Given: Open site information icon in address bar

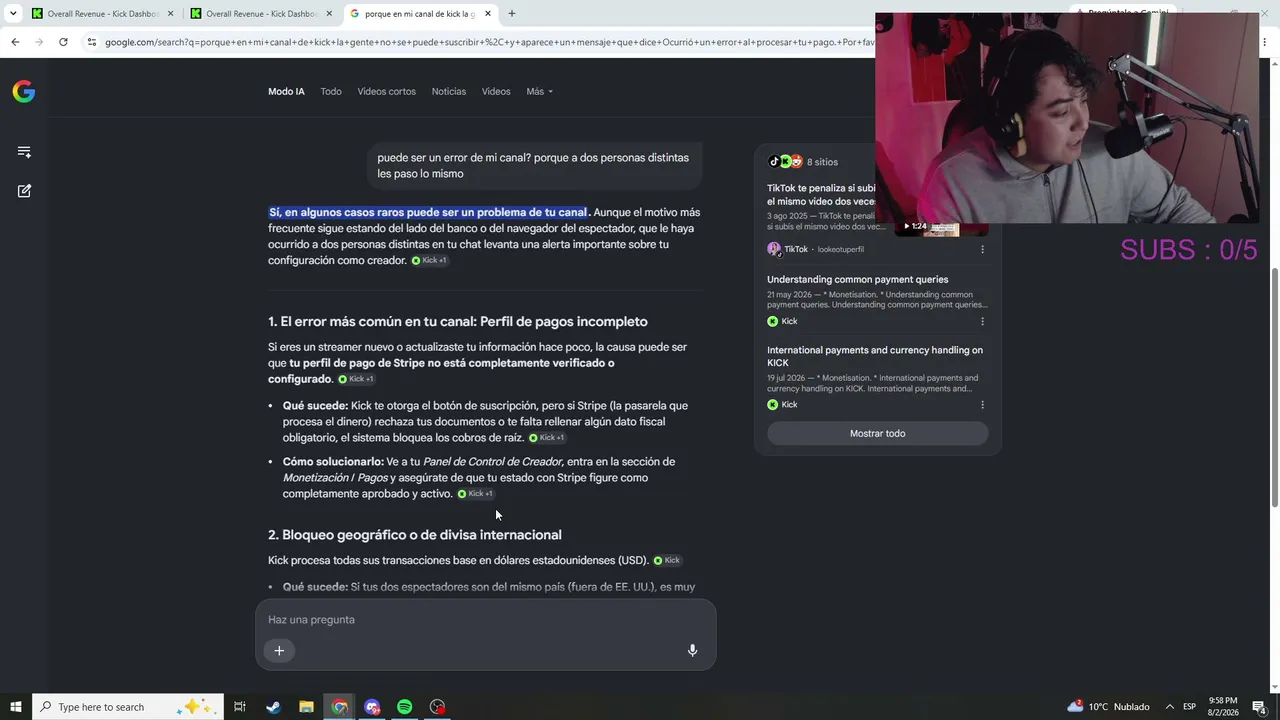Looking at the screenshot, I should point(92,42).
